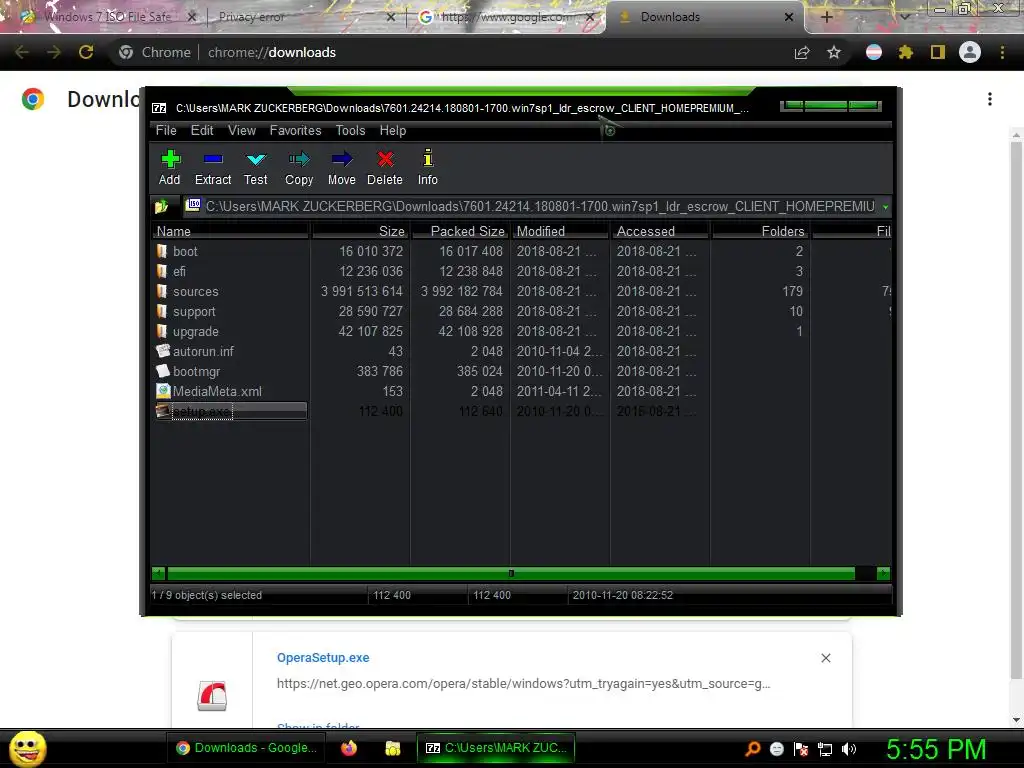Select the Copy toolbar icon
The image size is (1024, 768).
(299, 159)
